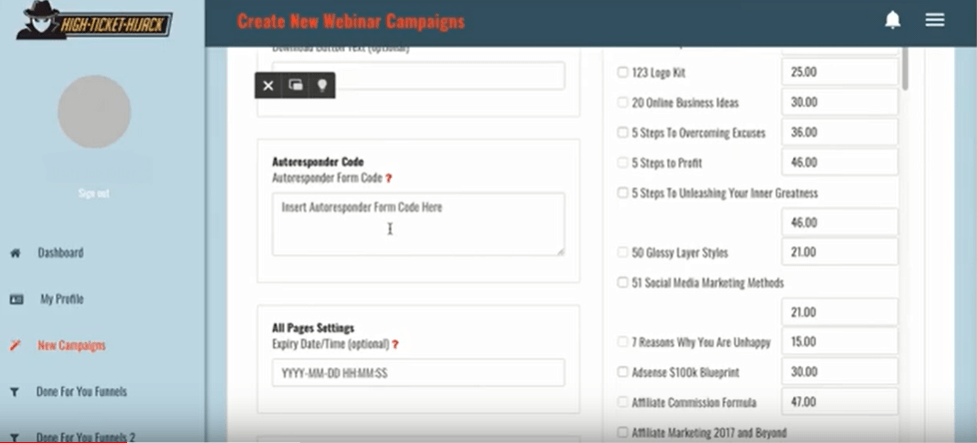
Task: Click the Autoresponder Form Code text area
Action: click(x=418, y=224)
